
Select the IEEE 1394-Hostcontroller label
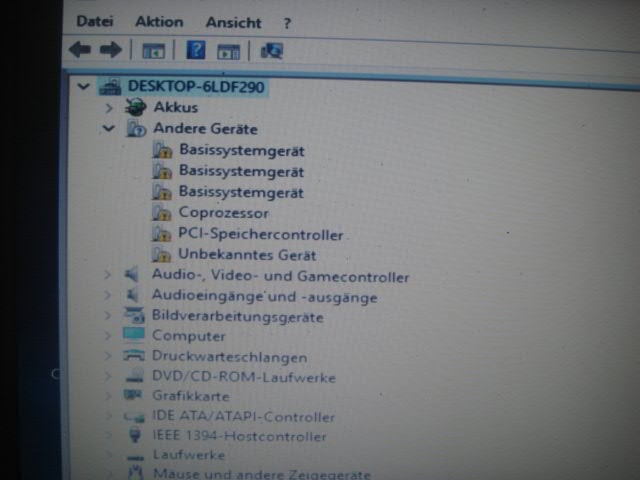pos(240,436)
